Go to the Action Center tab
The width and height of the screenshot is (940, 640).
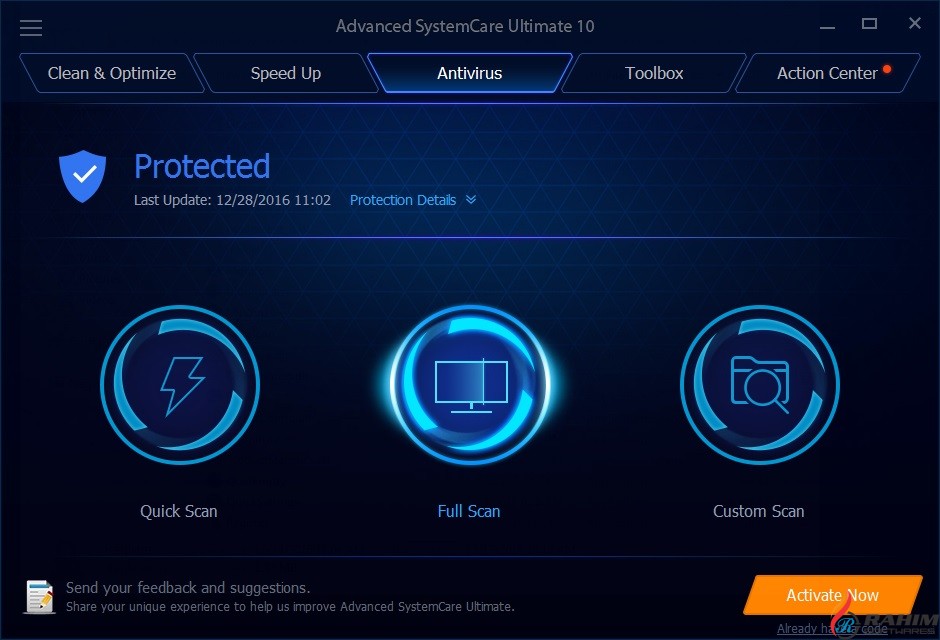pos(827,73)
